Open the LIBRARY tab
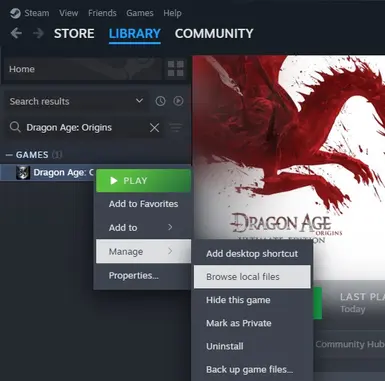 click(135, 33)
